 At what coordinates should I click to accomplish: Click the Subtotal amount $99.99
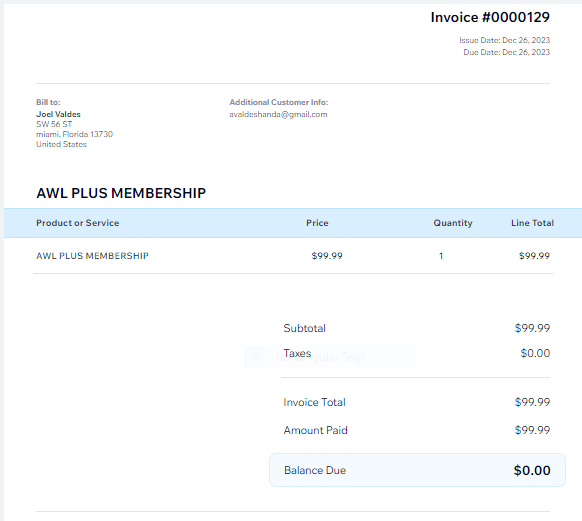coord(532,328)
